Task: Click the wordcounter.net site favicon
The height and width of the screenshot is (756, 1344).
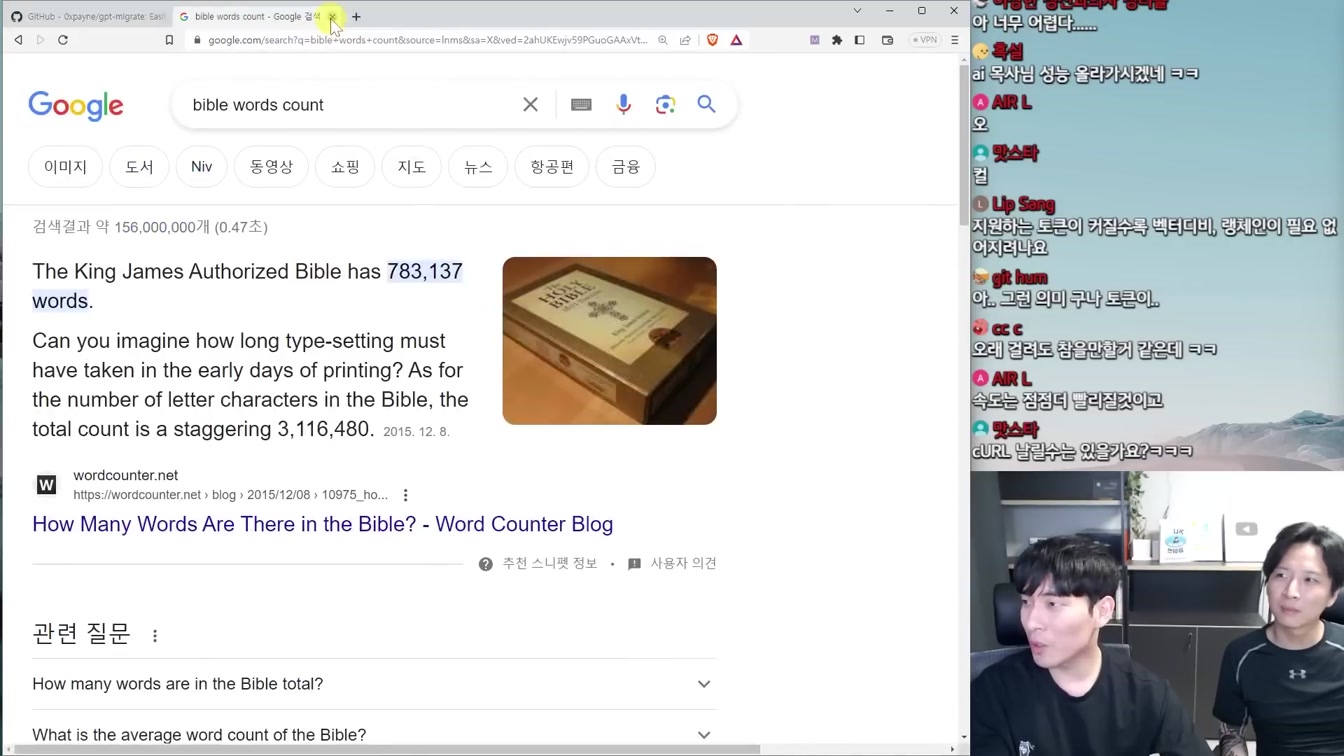Action: (x=46, y=485)
